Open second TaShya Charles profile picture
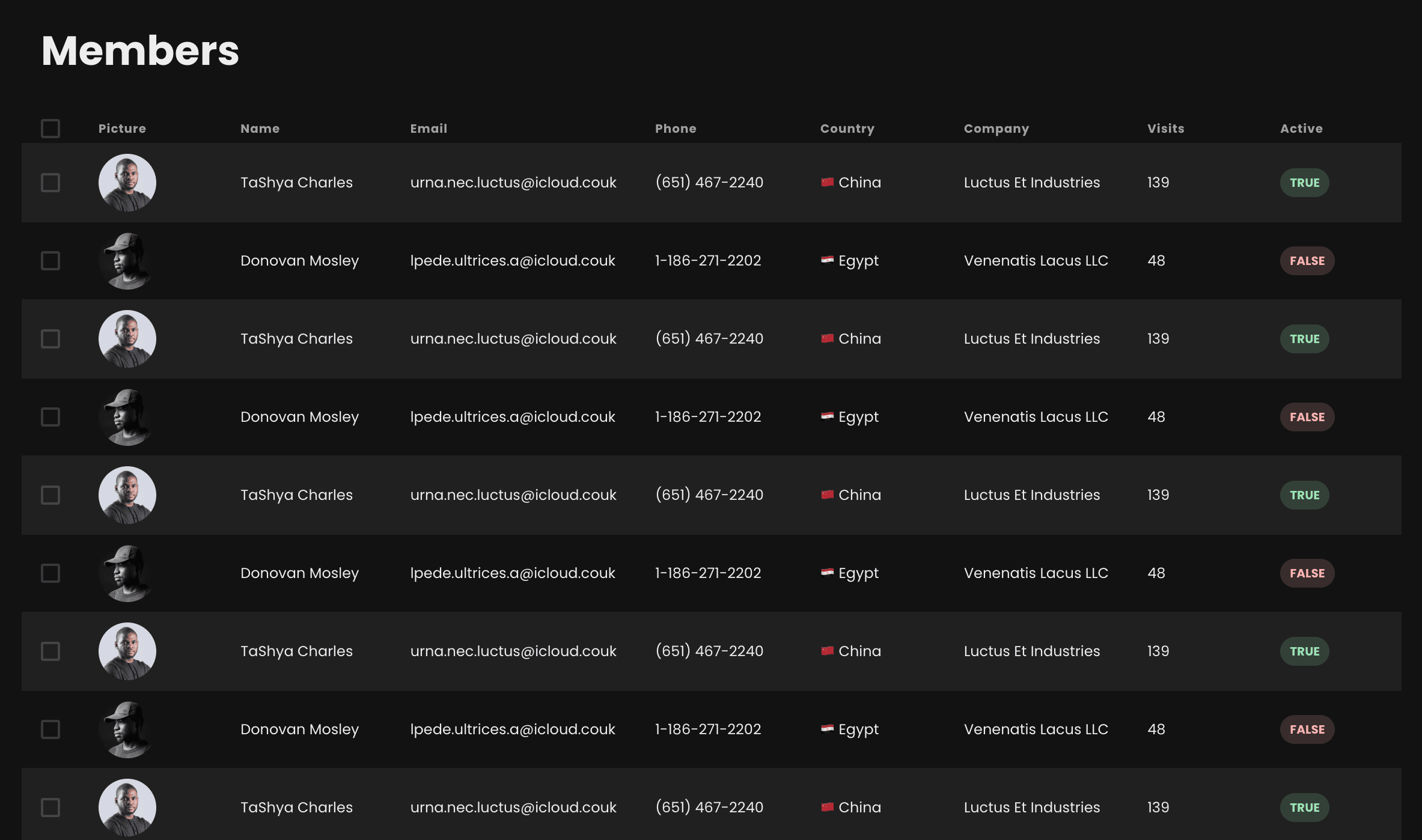 [x=127, y=339]
